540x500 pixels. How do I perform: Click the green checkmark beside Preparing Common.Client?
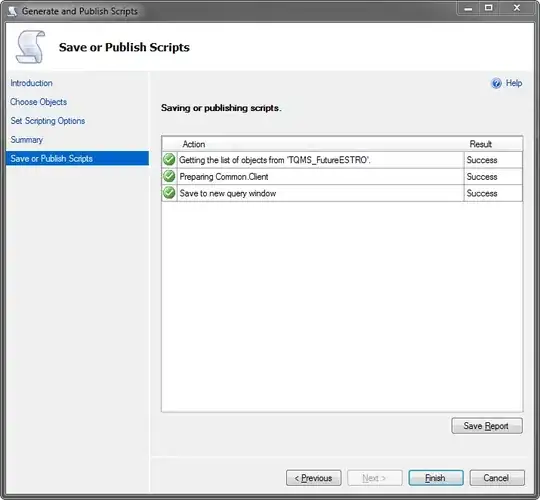pyautogui.click(x=169, y=176)
